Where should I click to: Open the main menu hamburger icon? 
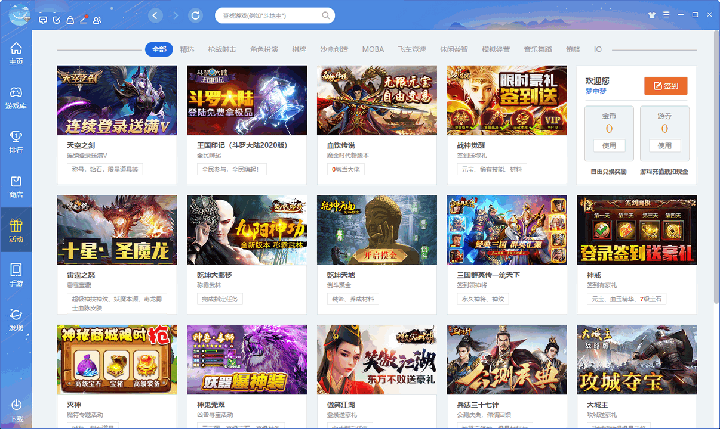pyautogui.click(x=666, y=14)
